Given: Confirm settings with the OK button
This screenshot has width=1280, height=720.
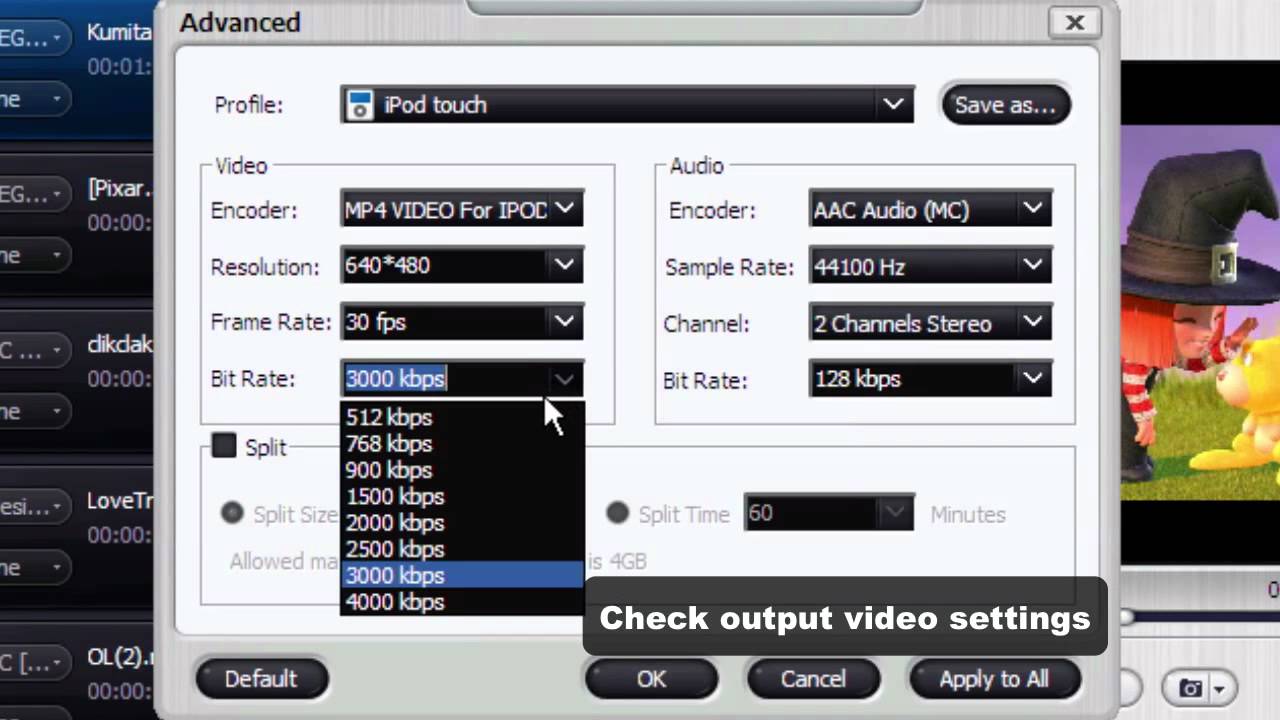Looking at the screenshot, I should (651, 679).
